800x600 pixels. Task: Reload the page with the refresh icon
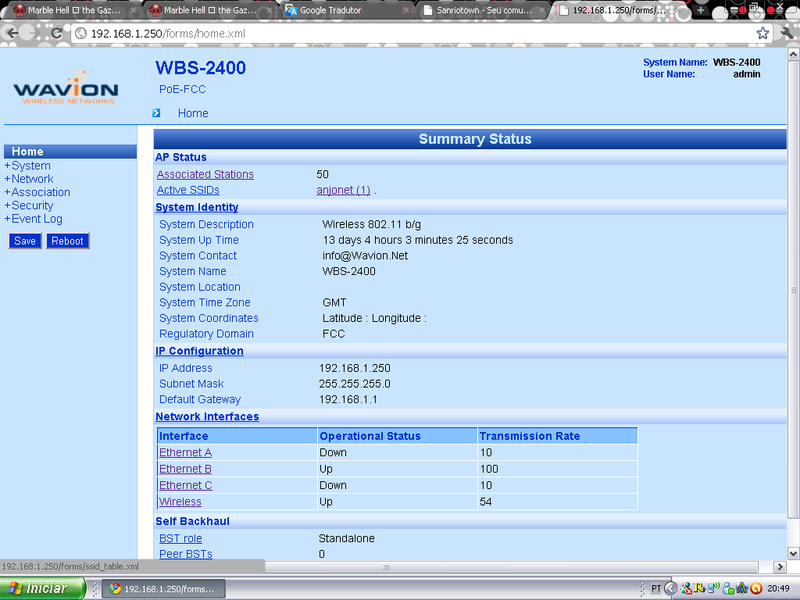pos(57,34)
